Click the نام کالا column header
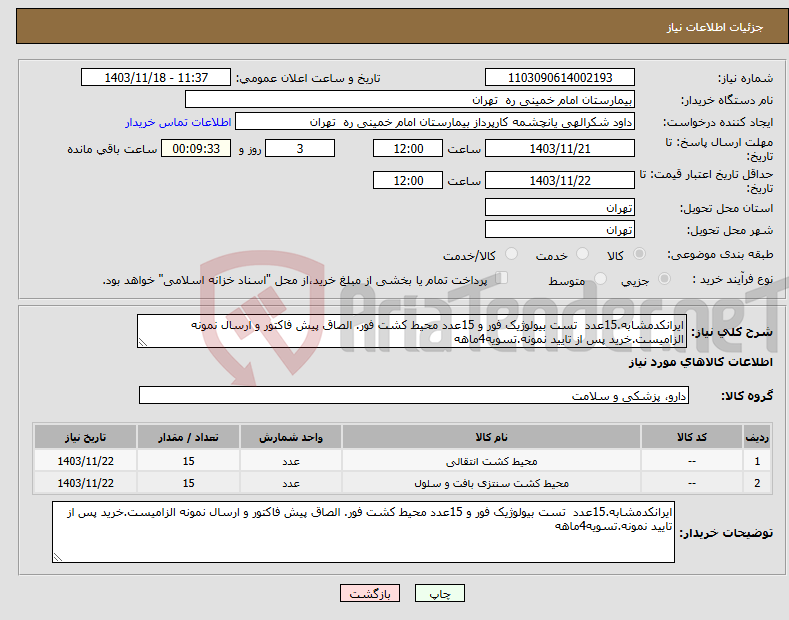Screen dimensions: 789x620 (491, 437)
